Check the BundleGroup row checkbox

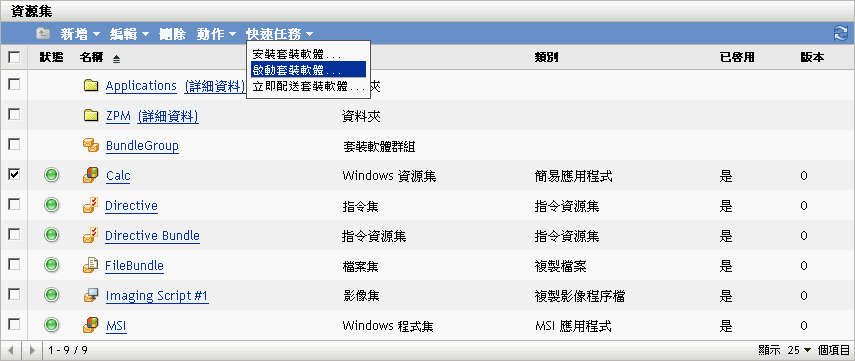pos(14,145)
